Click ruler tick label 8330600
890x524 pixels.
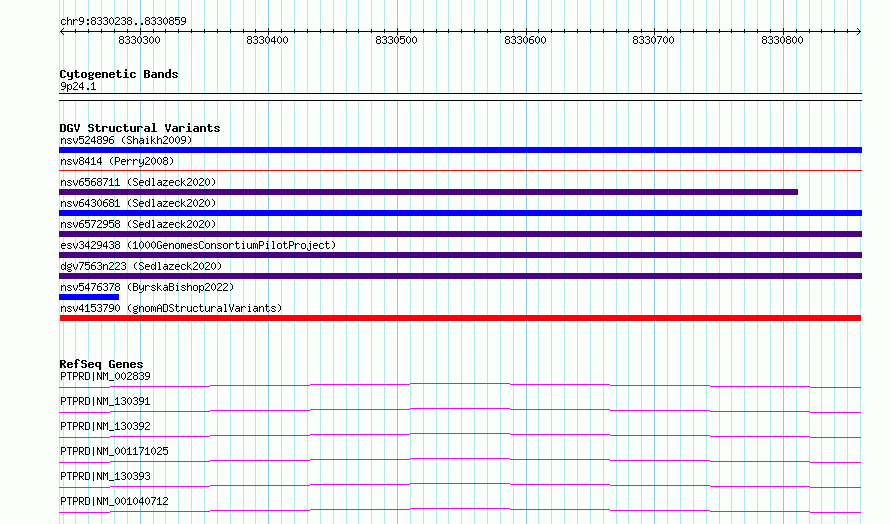tap(525, 40)
